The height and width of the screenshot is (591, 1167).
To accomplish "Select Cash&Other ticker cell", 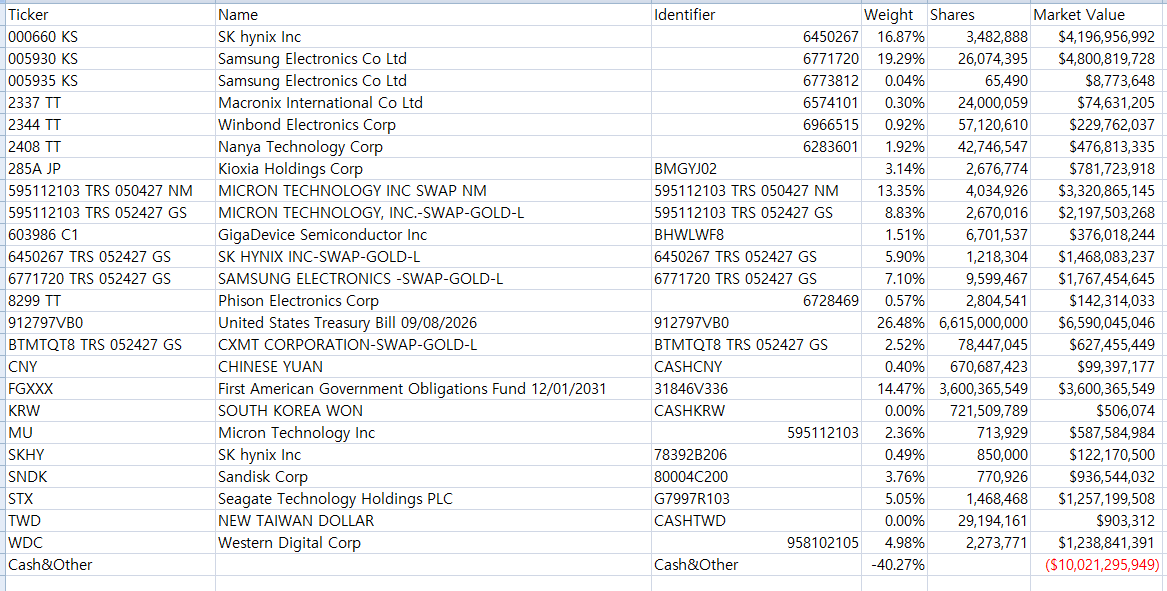I will [110, 565].
